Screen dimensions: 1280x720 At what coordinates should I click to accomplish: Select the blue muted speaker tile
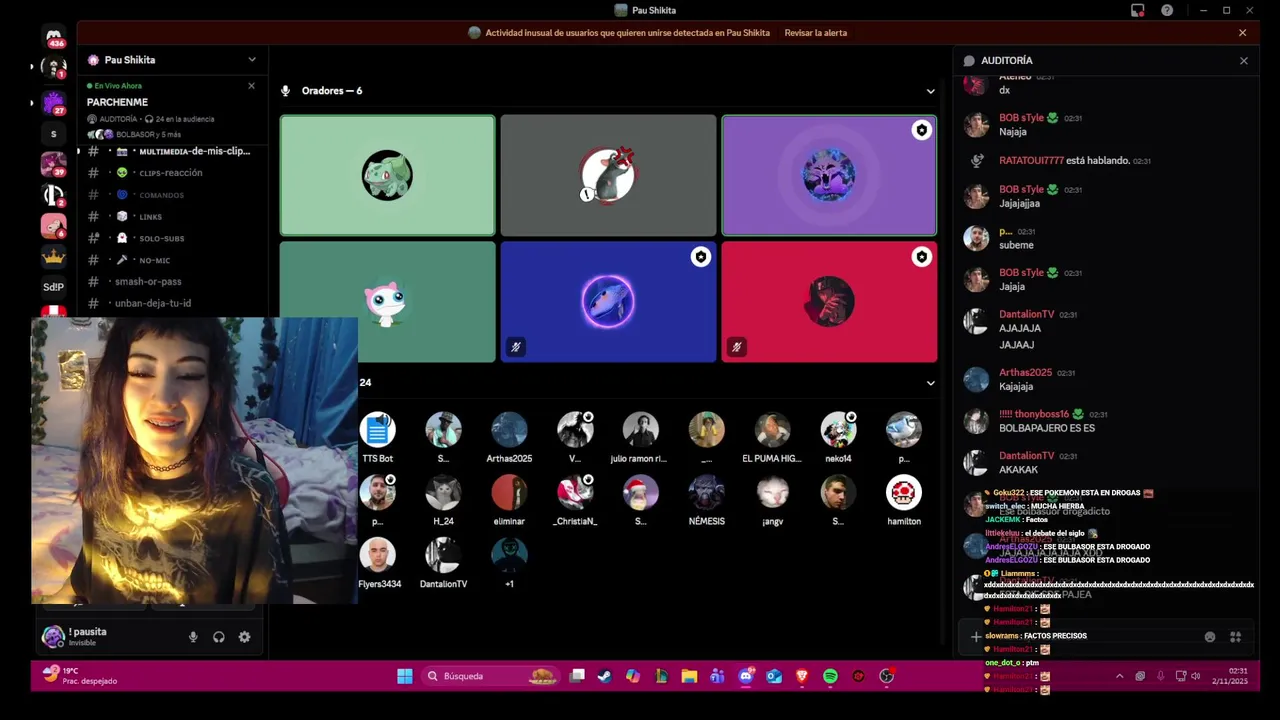pyautogui.click(x=608, y=302)
